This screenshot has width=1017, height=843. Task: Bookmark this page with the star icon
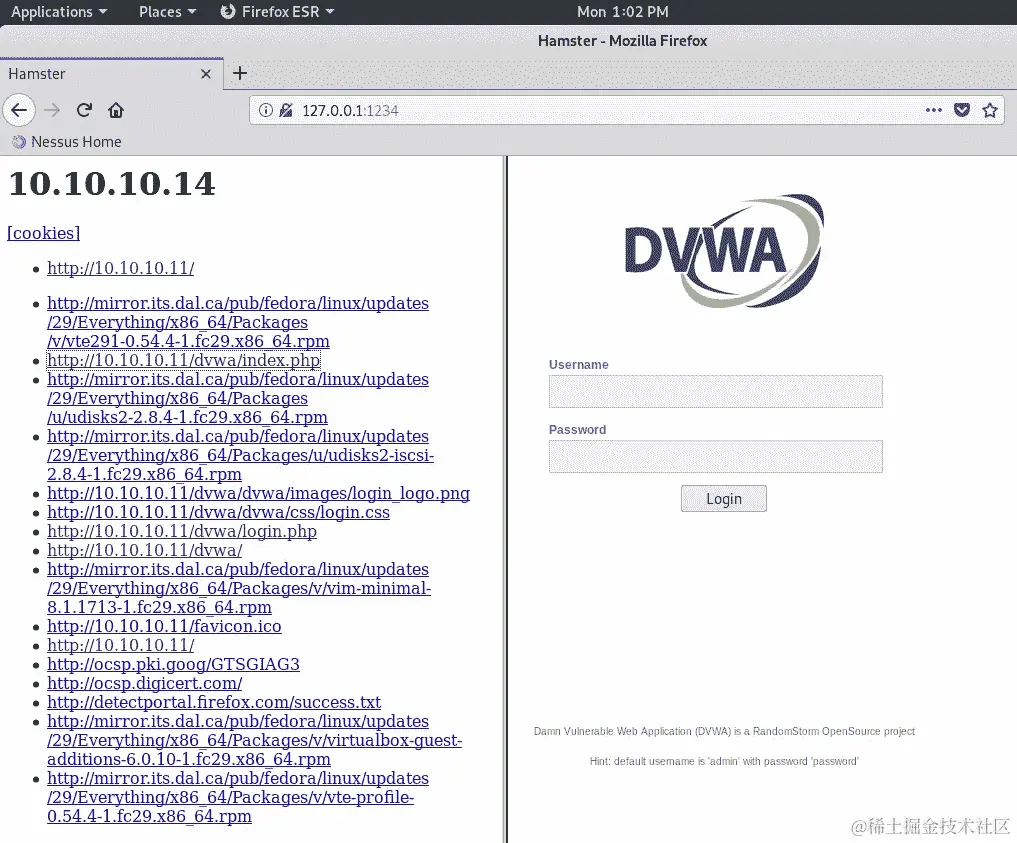point(990,110)
